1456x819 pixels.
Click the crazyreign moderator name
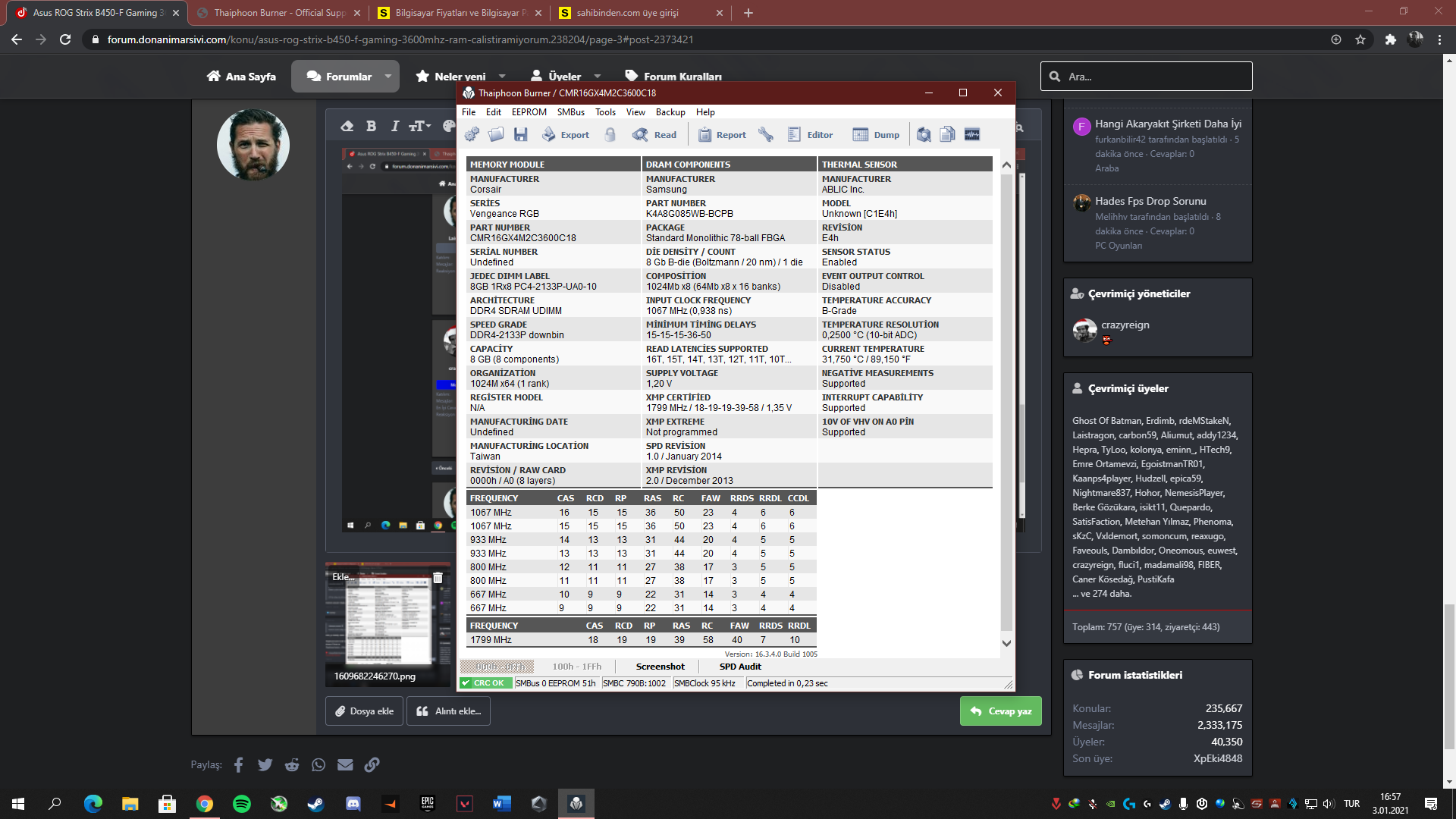(1125, 325)
